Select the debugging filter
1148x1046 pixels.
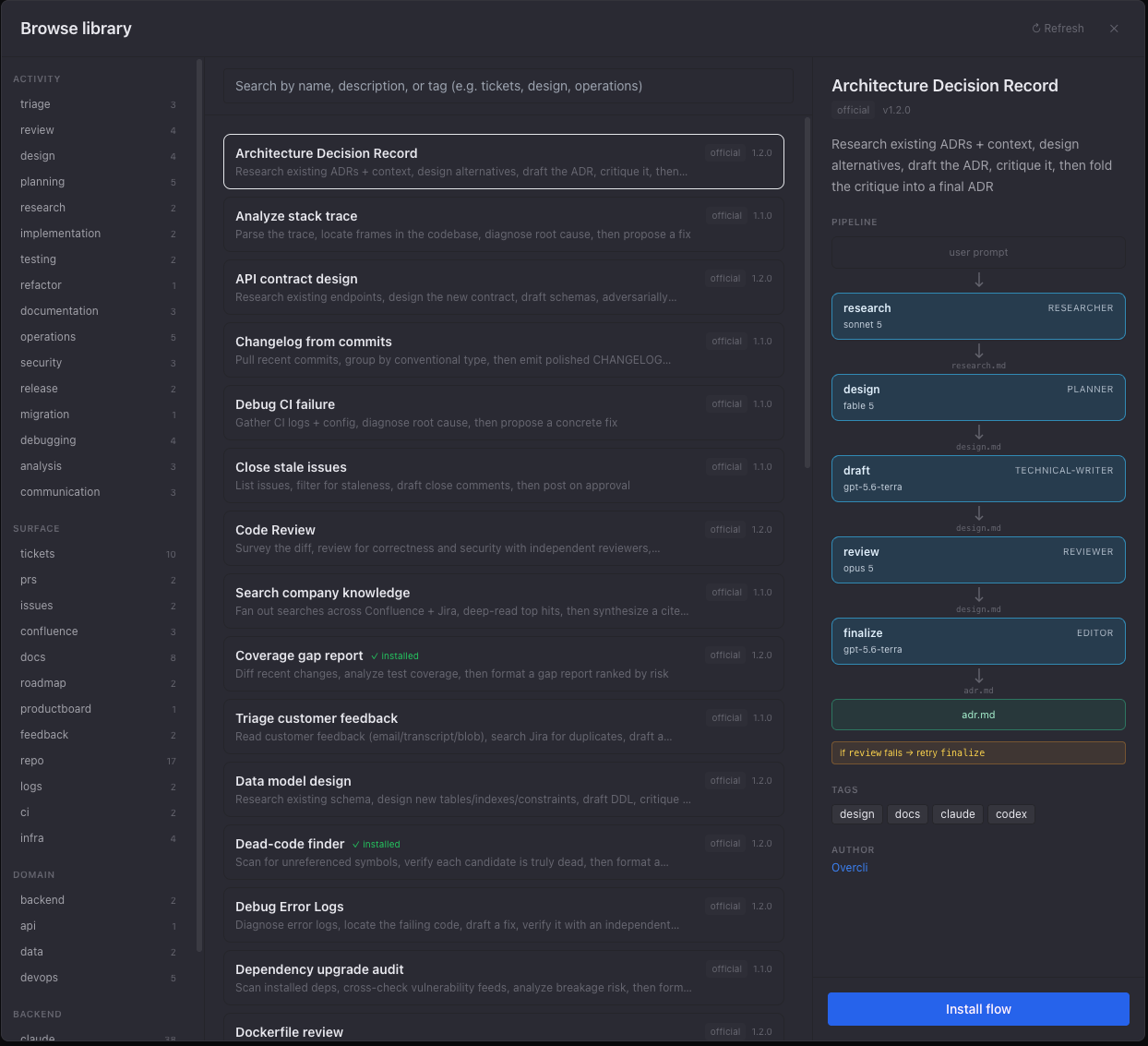pyautogui.click(x=98, y=440)
